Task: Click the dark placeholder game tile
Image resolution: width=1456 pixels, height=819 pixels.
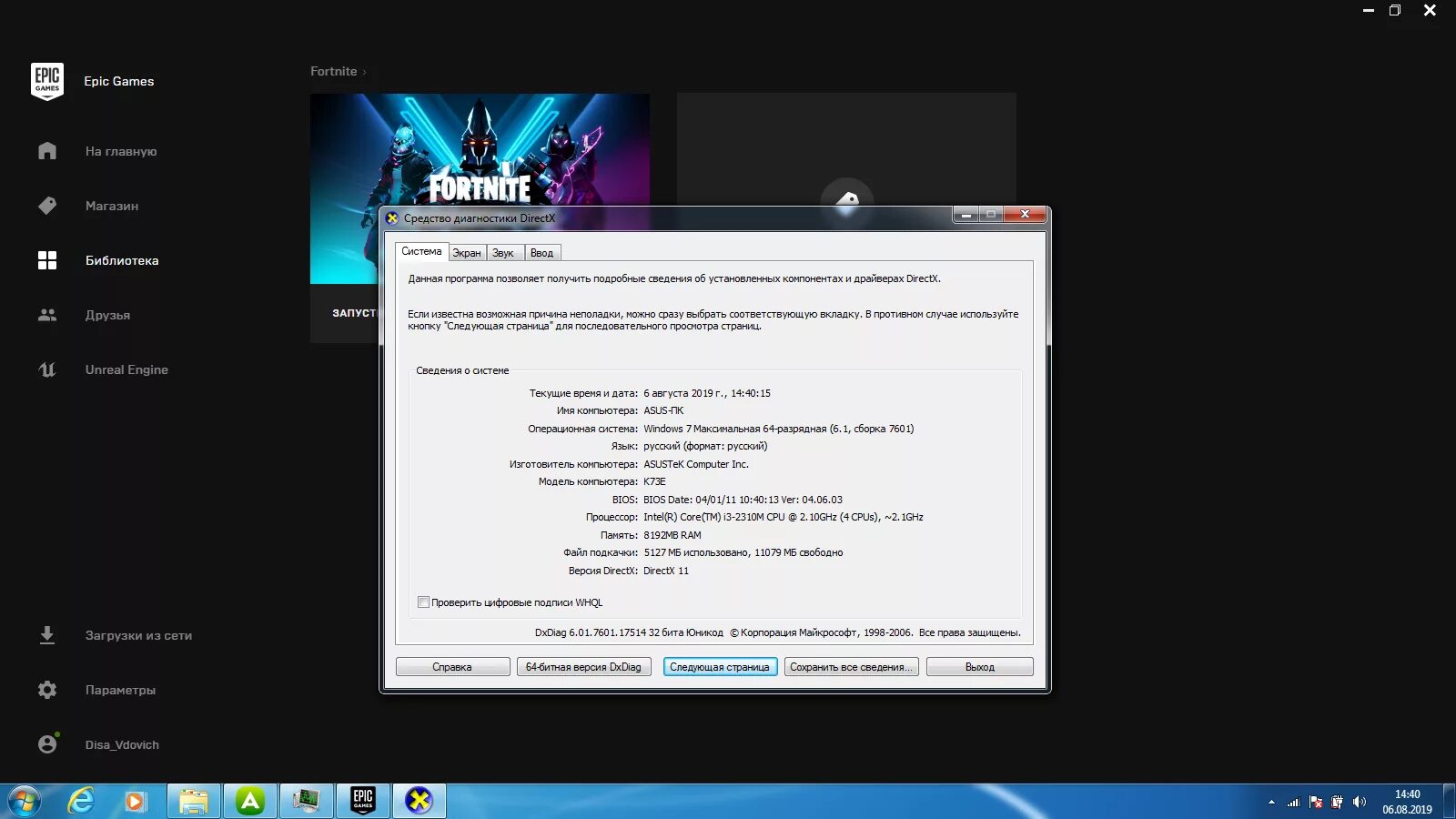Action: click(x=846, y=148)
